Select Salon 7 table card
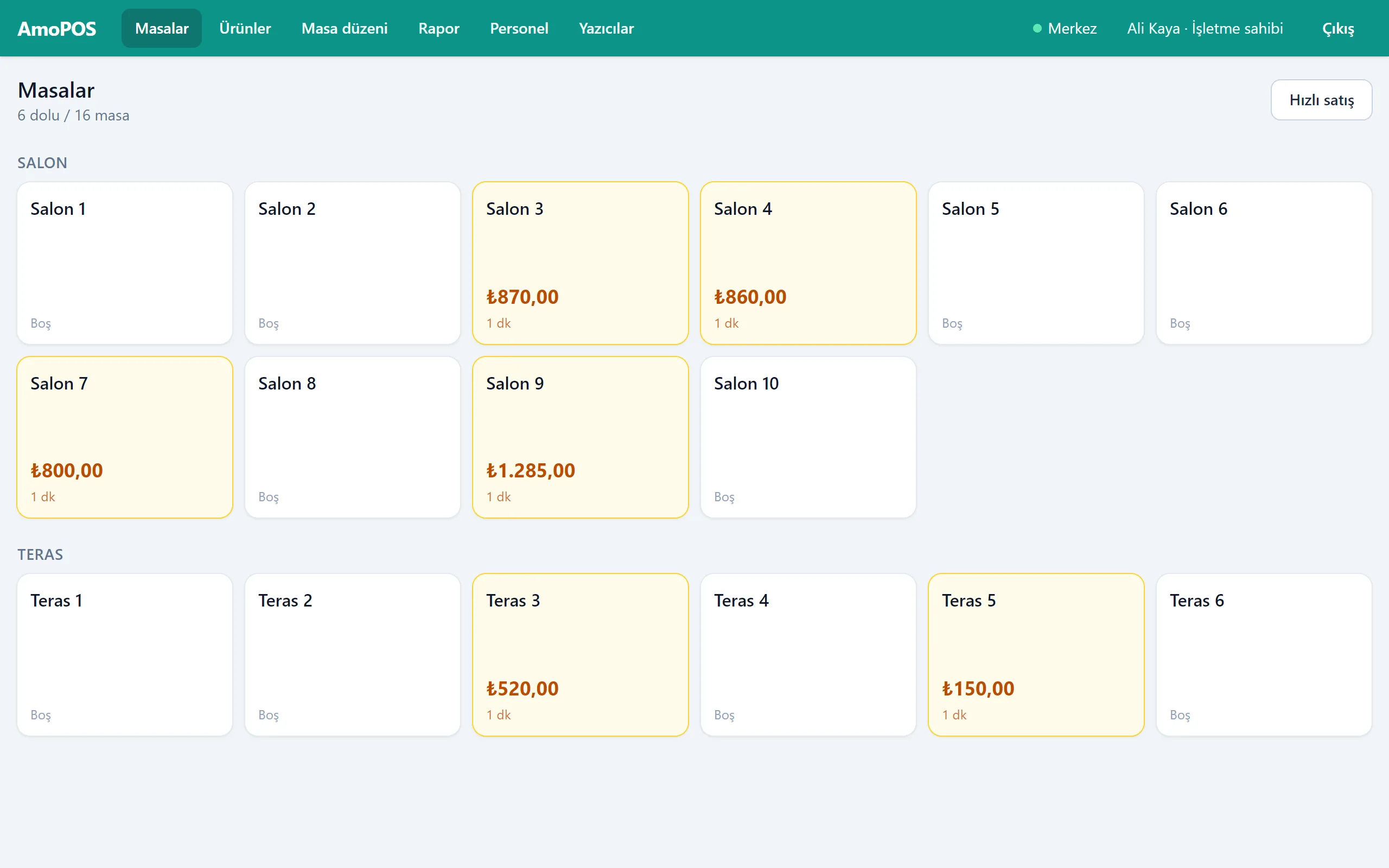This screenshot has width=1389, height=868. point(125,437)
